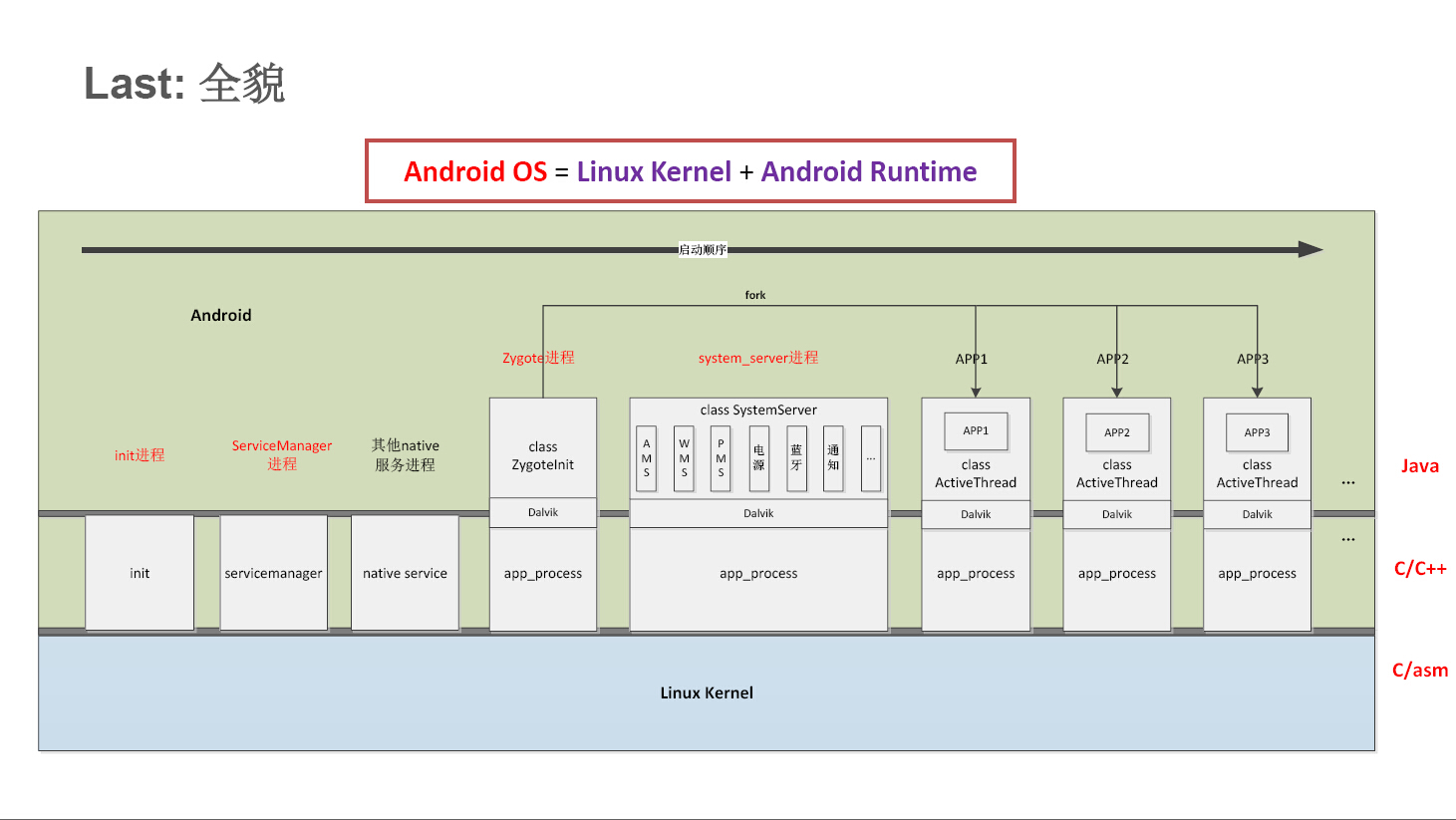Select the "电源" service box
Viewport: 1456px width, 820px height.
[x=759, y=458]
